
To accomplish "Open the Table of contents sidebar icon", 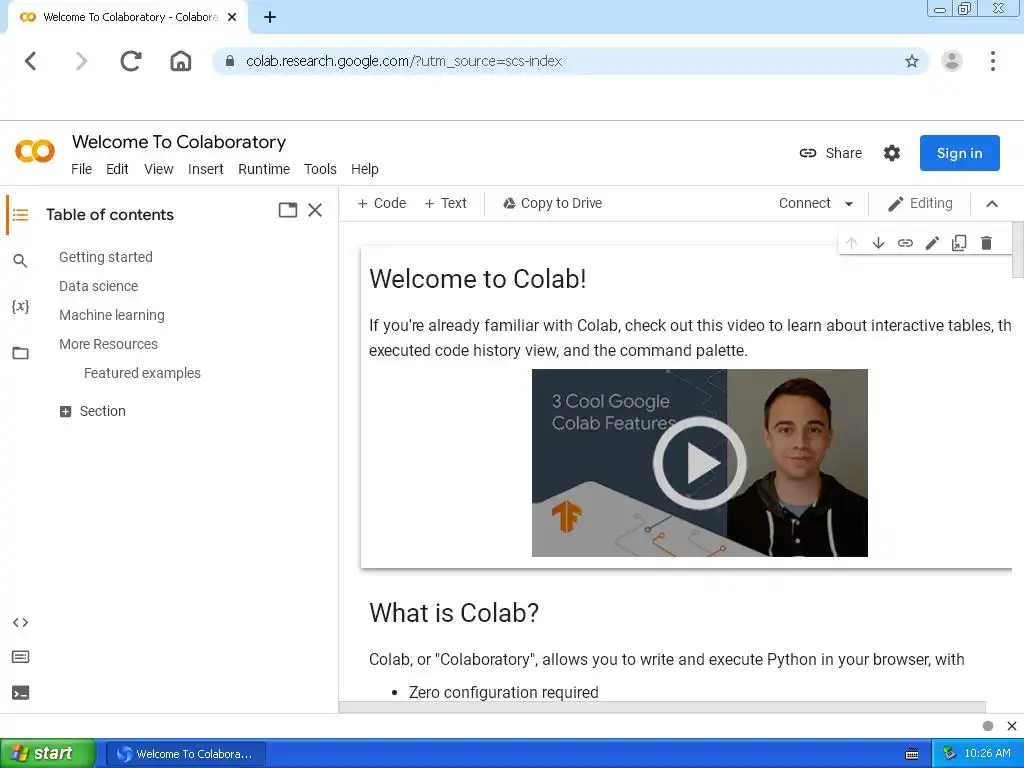I will [20, 214].
